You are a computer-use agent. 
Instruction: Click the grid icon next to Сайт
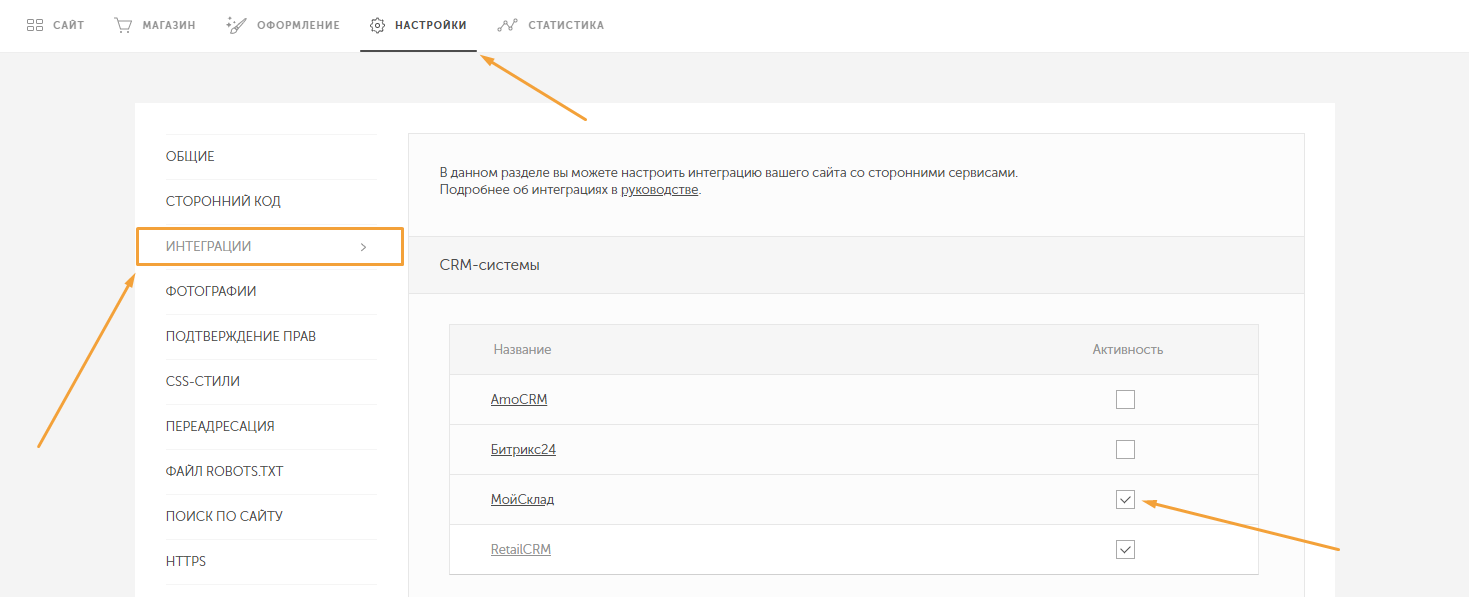tap(35, 25)
